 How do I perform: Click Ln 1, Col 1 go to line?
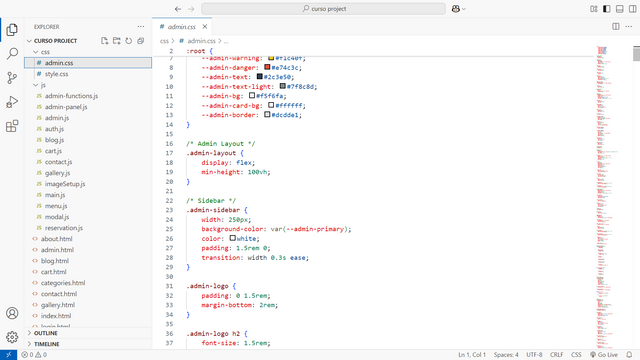(x=472, y=355)
